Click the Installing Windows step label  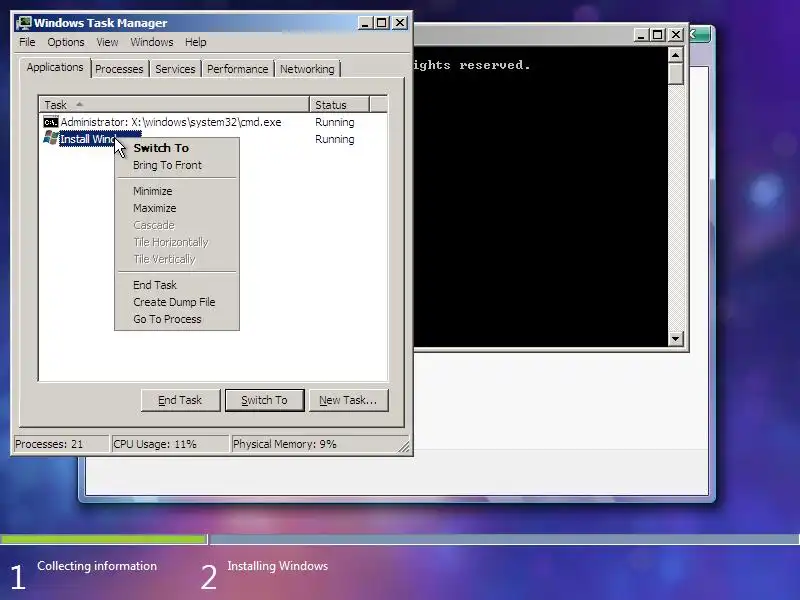(278, 566)
